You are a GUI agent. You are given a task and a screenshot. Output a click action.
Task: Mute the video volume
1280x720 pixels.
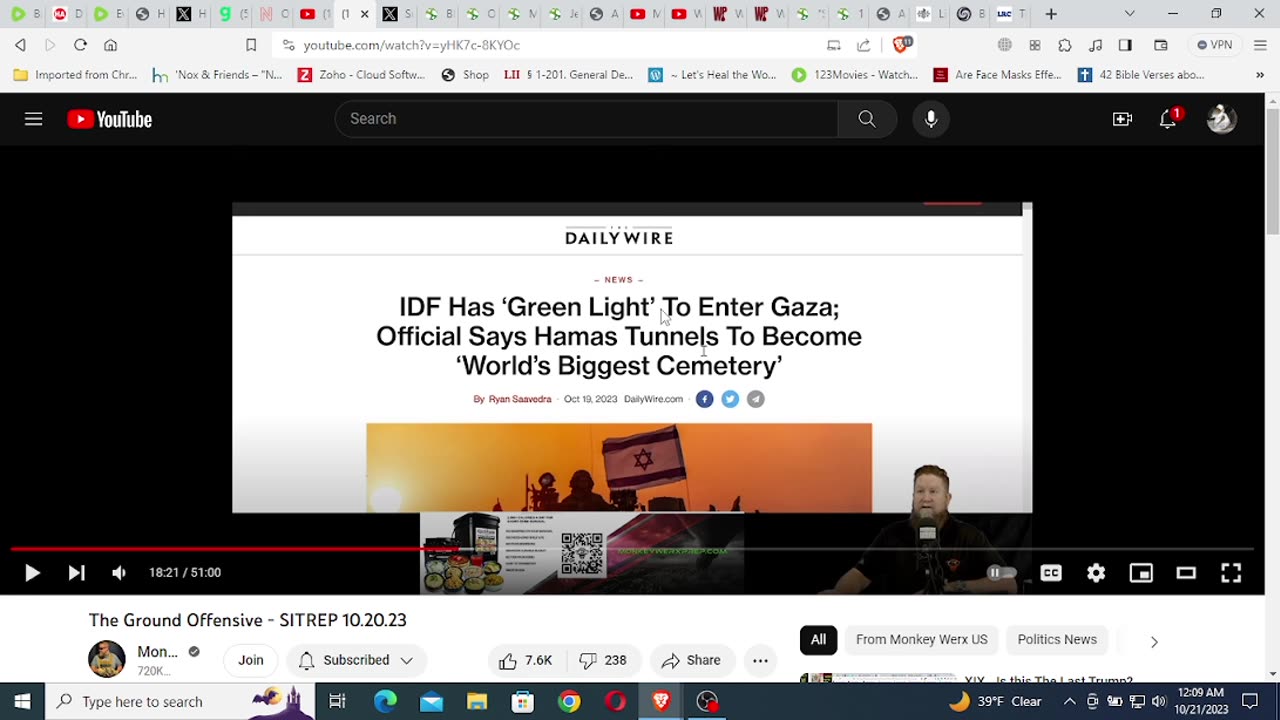(119, 572)
